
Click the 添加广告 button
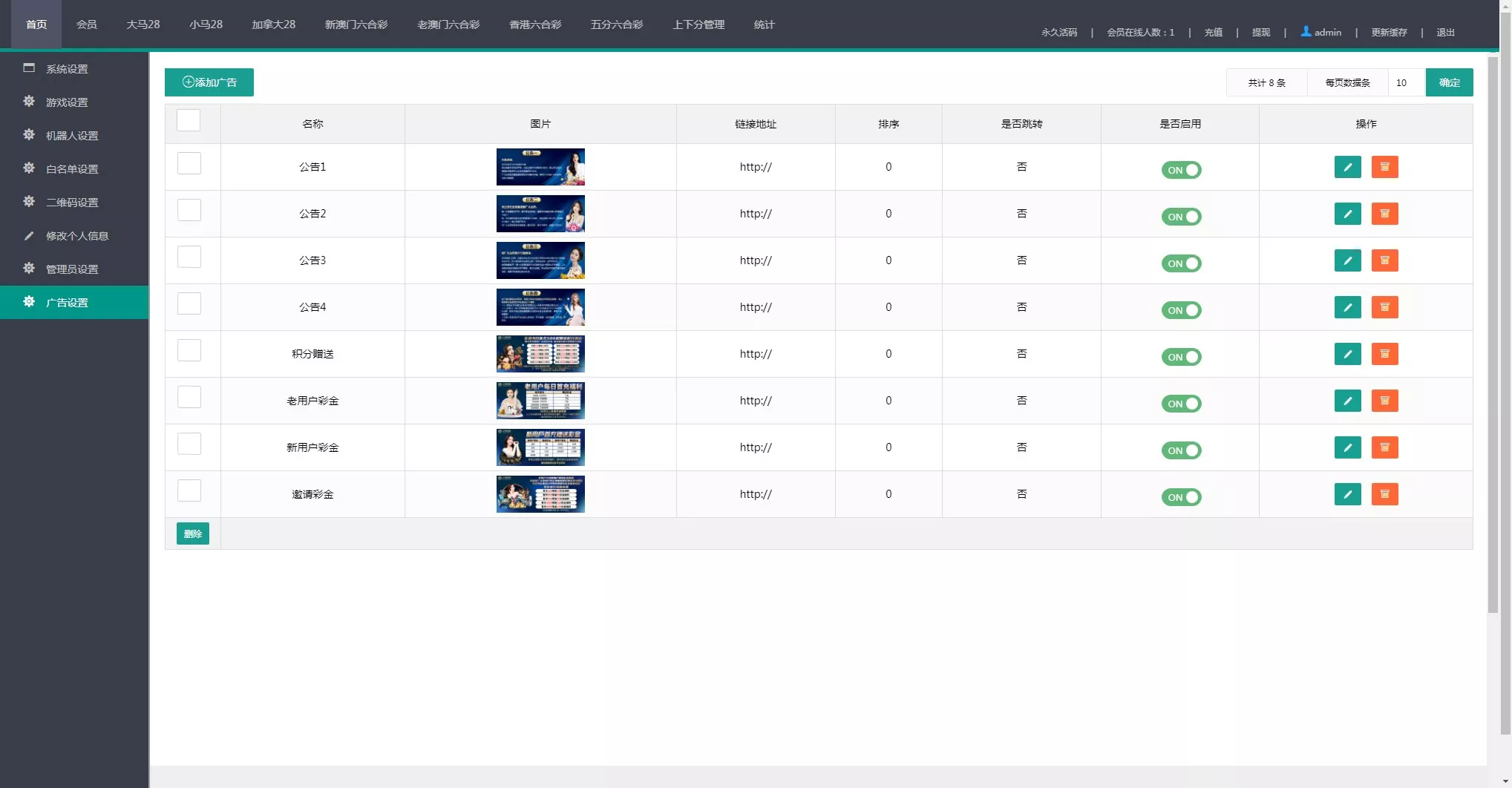coord(209,82)
